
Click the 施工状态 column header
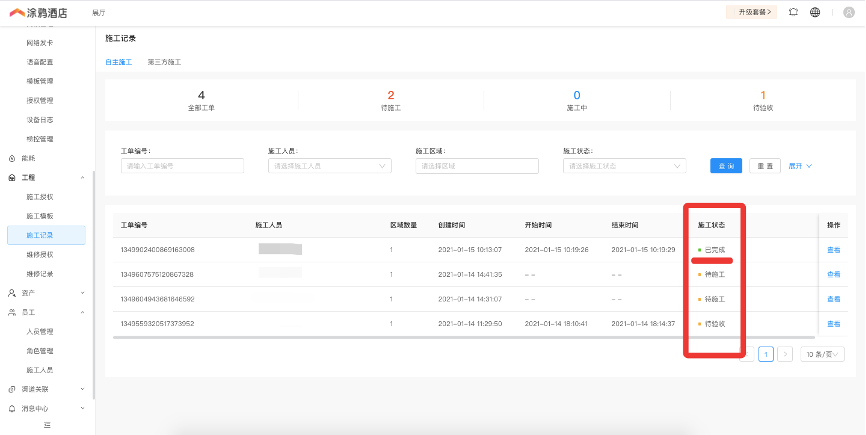[711, 225]
